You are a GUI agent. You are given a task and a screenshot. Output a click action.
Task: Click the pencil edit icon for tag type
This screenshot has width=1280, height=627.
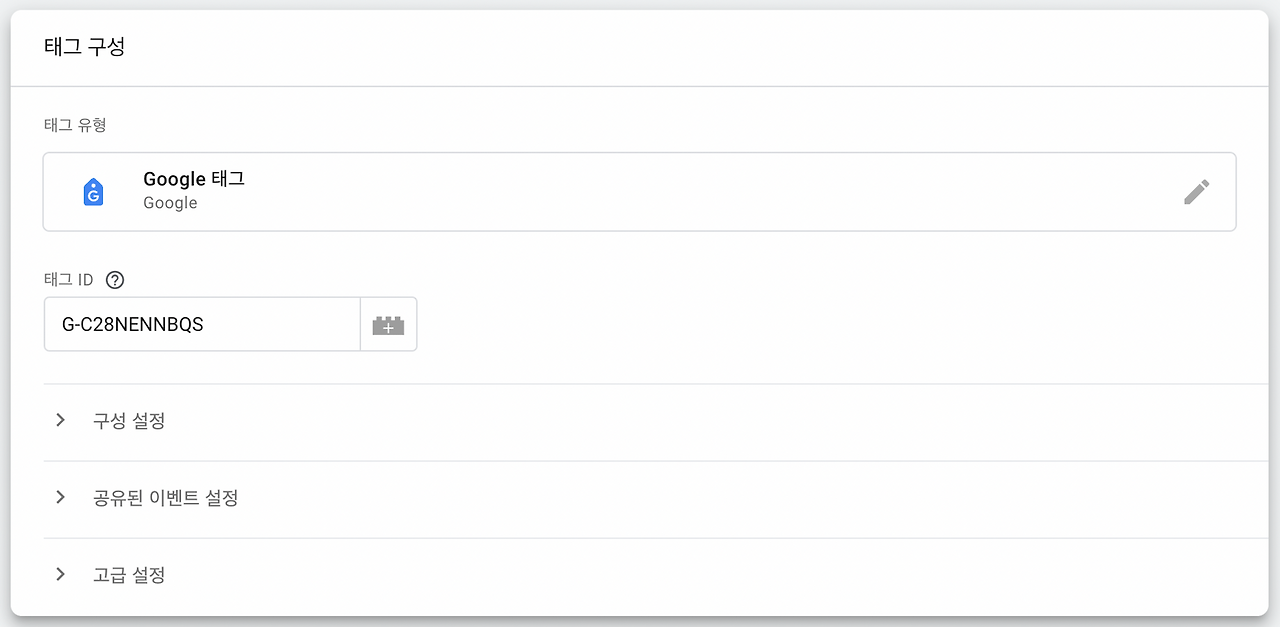(1196, 192)
